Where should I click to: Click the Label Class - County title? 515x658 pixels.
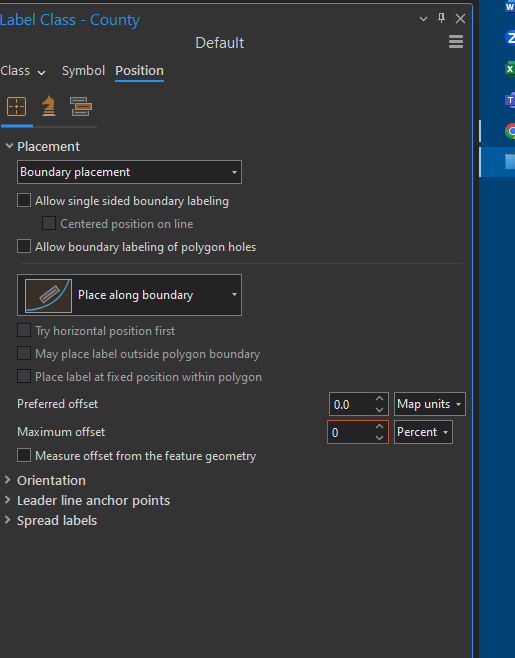(x=70, y=20)
